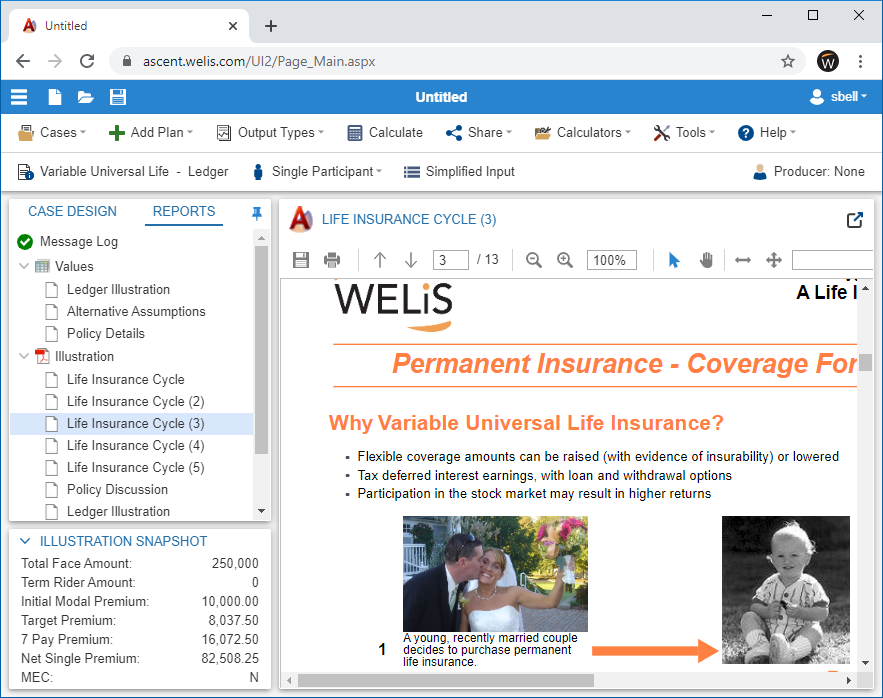
Task: Toggle the panel pin icon
Action: click(257, 213)
